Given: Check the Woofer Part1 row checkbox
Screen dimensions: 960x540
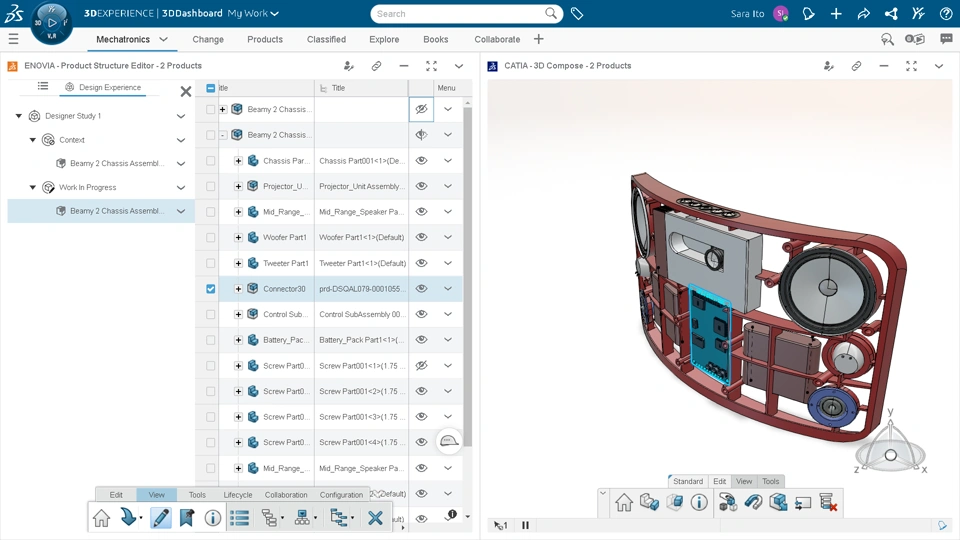Looking at the screenshot, I should pos(211,237).
